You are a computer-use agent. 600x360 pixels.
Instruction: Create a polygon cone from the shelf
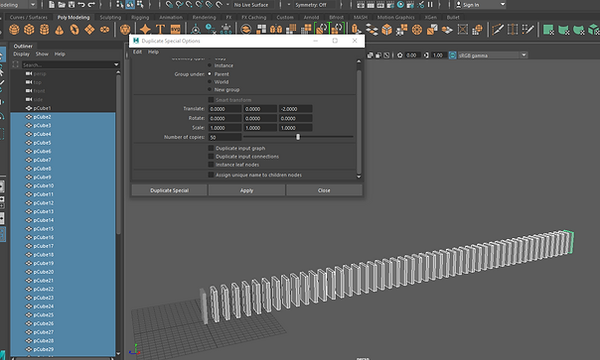pyautogui.click(x=59, y=29)
